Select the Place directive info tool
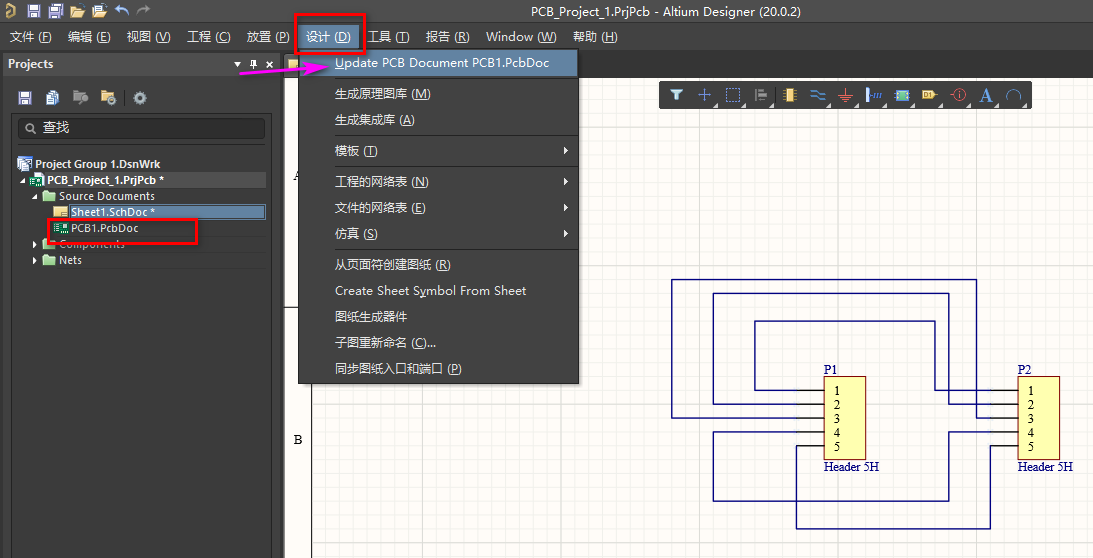This screenshot has height=558, width=1093. (959, 95)
